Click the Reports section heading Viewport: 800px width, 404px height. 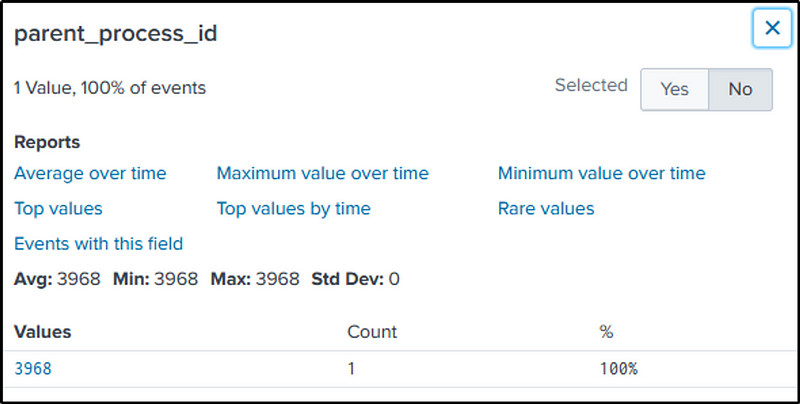[x=47, y=142]
